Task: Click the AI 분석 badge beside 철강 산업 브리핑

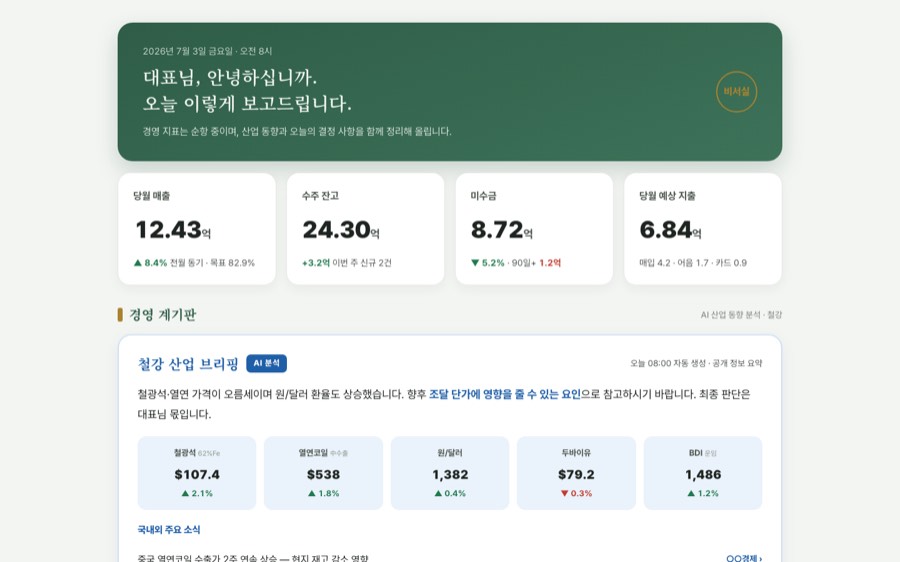Action: point(266,363)
